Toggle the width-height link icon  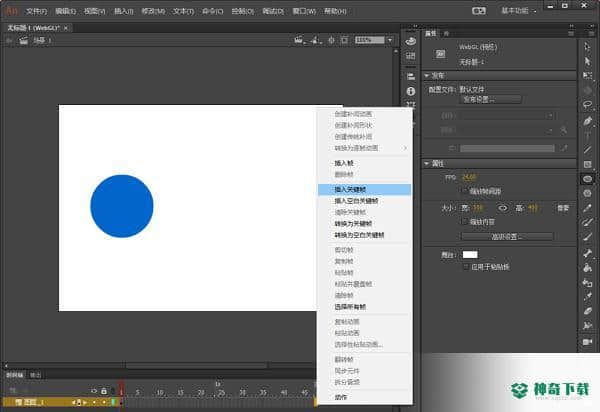(503, 208)
